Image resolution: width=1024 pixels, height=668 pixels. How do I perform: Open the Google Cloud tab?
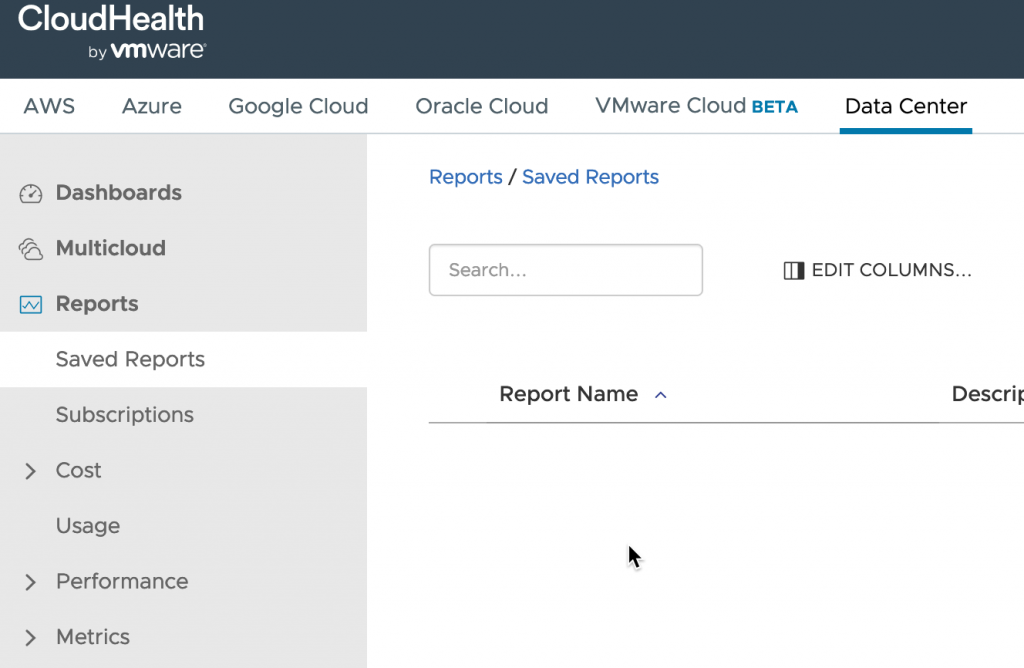tap(298, 105)
